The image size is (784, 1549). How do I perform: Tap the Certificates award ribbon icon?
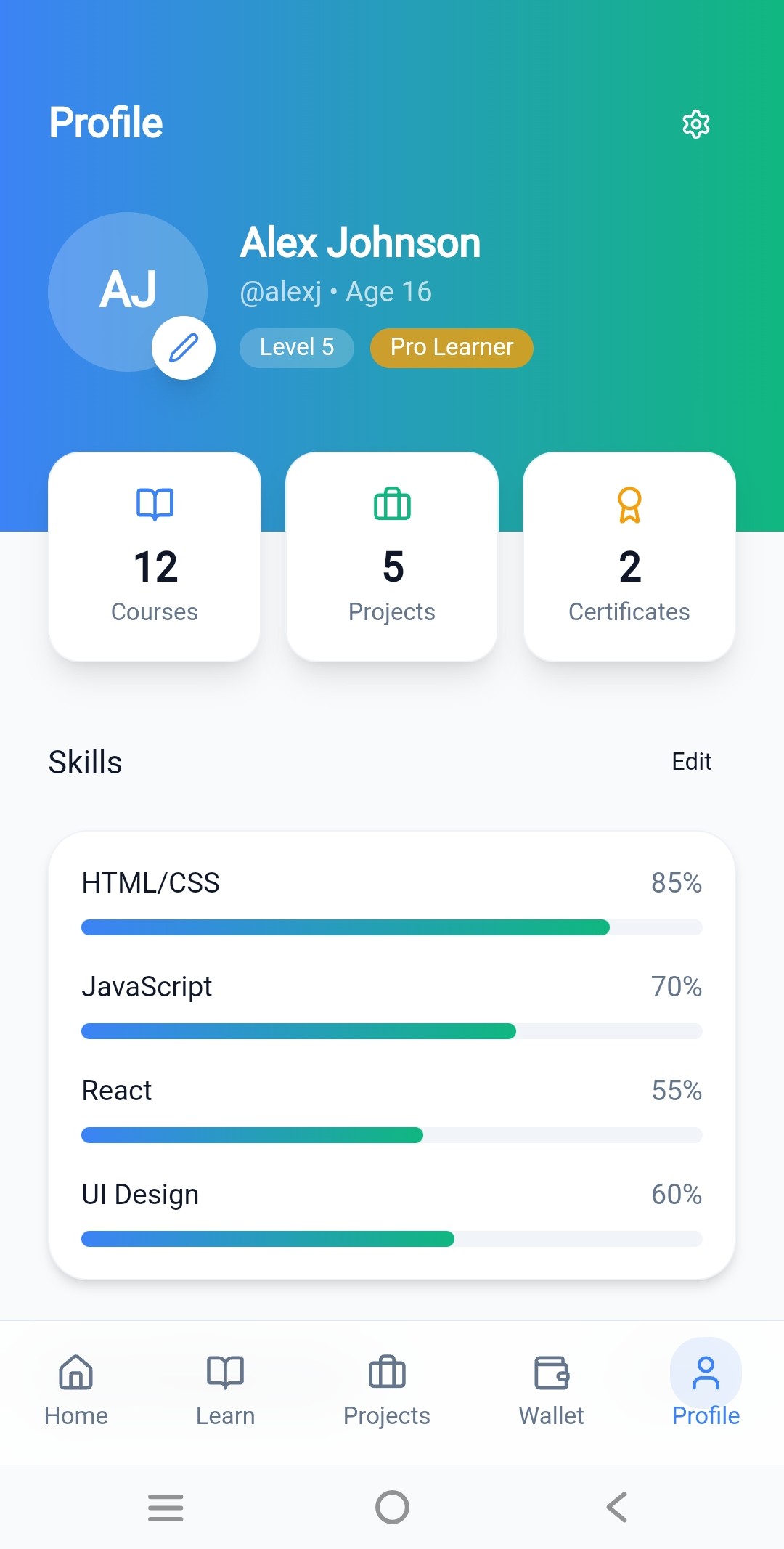[629, 505]
